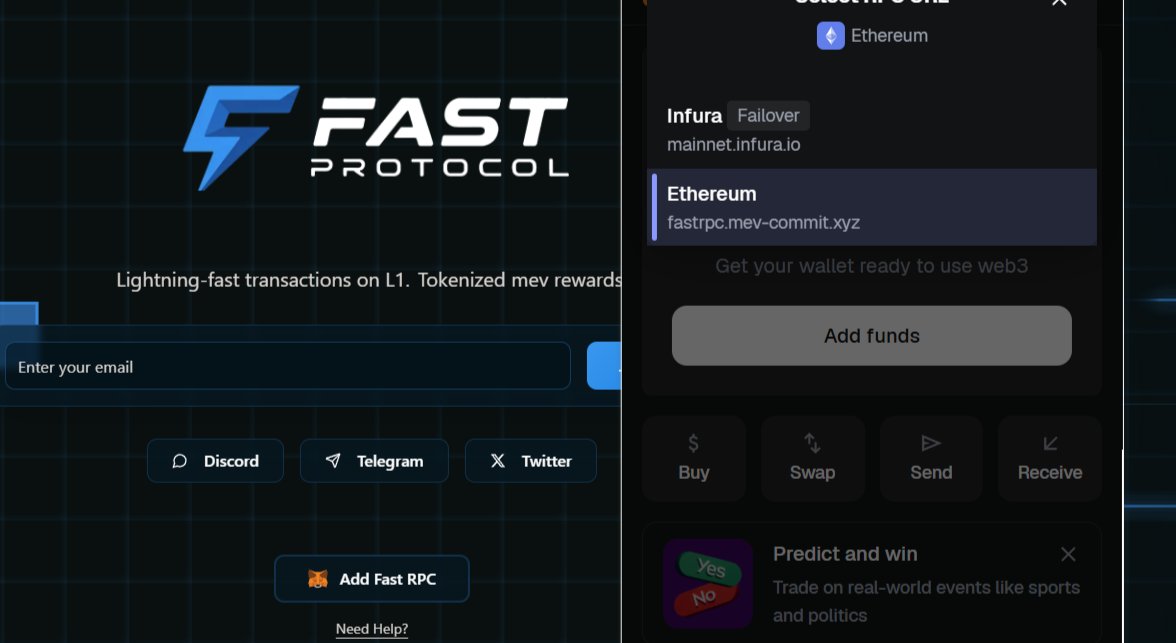Click the Swap arrows icon

pyautogui.click(x=812, y=443)
